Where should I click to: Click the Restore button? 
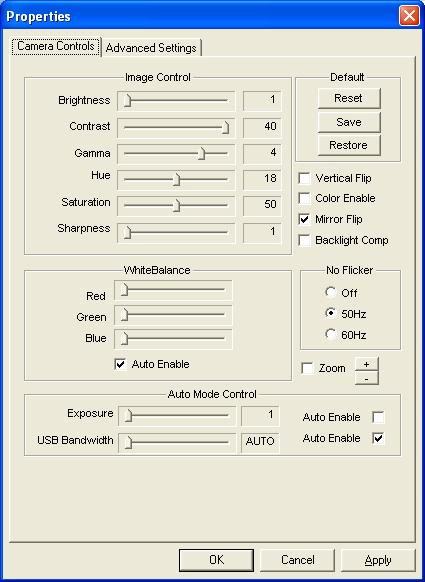point(349,145)
